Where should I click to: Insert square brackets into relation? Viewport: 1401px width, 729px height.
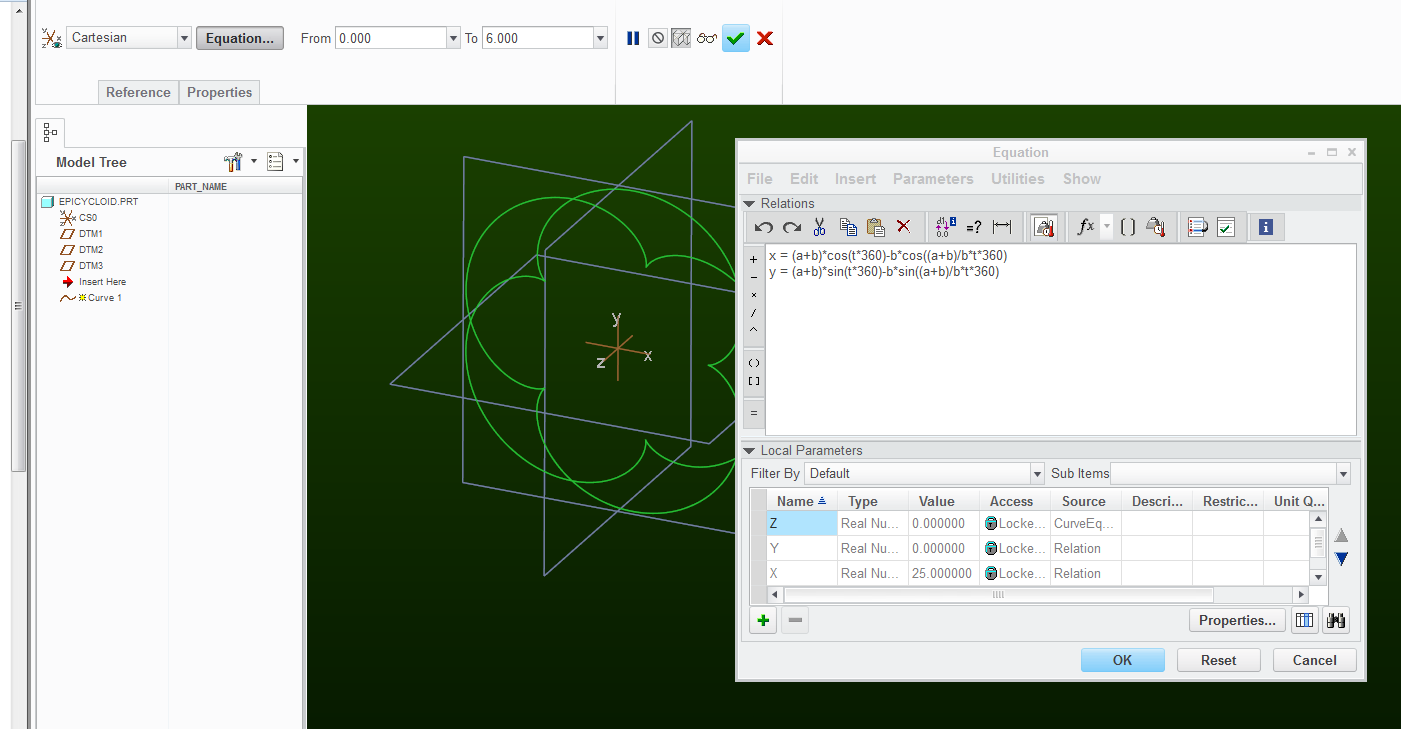754,381
